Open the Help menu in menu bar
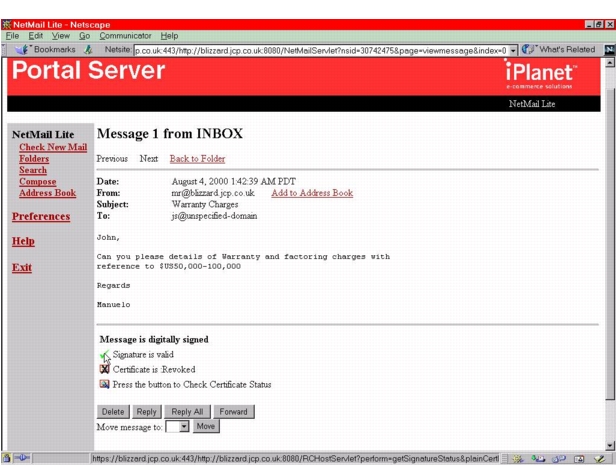The width and height of the screenshot is (616, 466). [x=169, y=36]
